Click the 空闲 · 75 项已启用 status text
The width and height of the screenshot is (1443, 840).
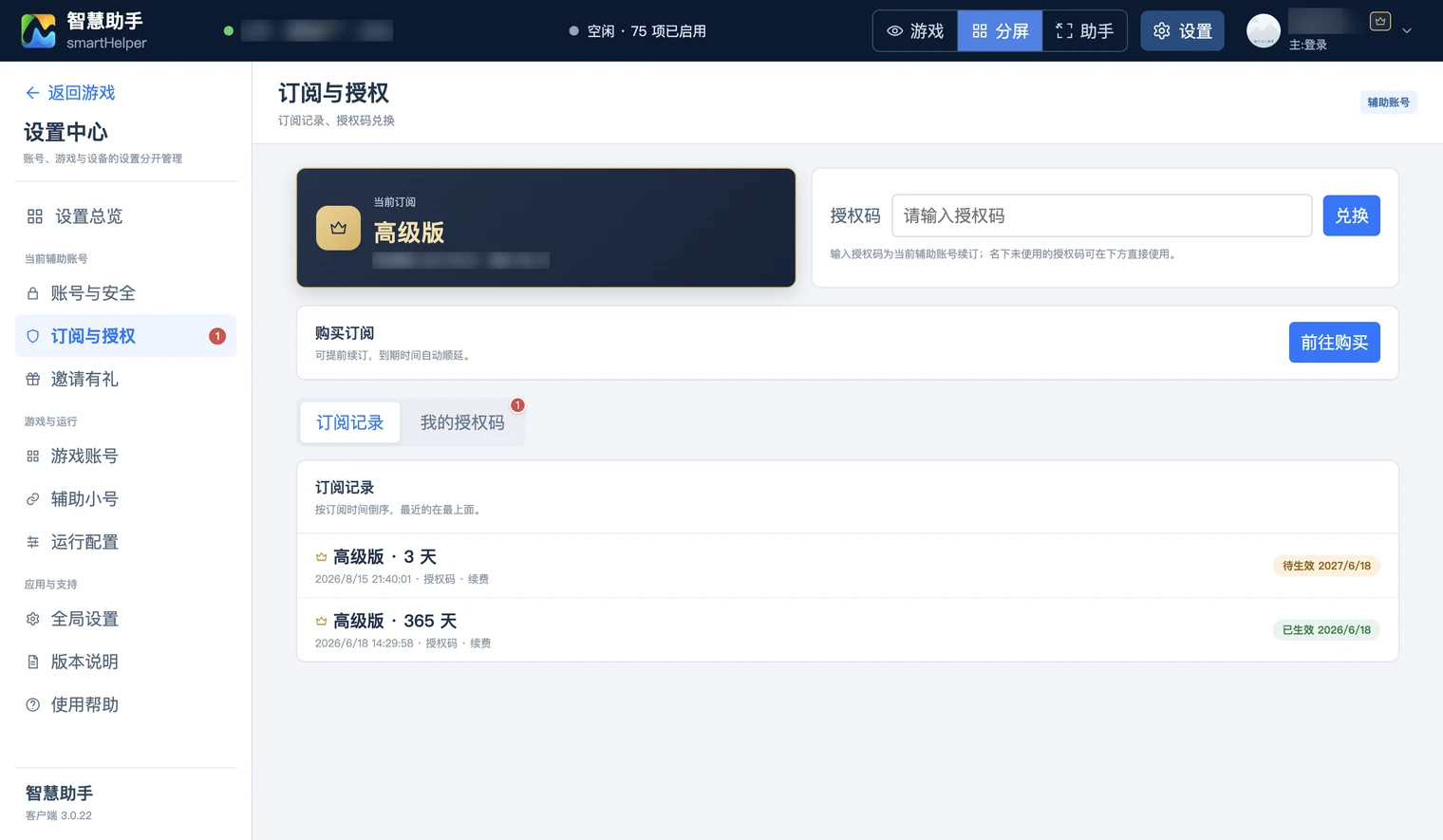point(647,30)
